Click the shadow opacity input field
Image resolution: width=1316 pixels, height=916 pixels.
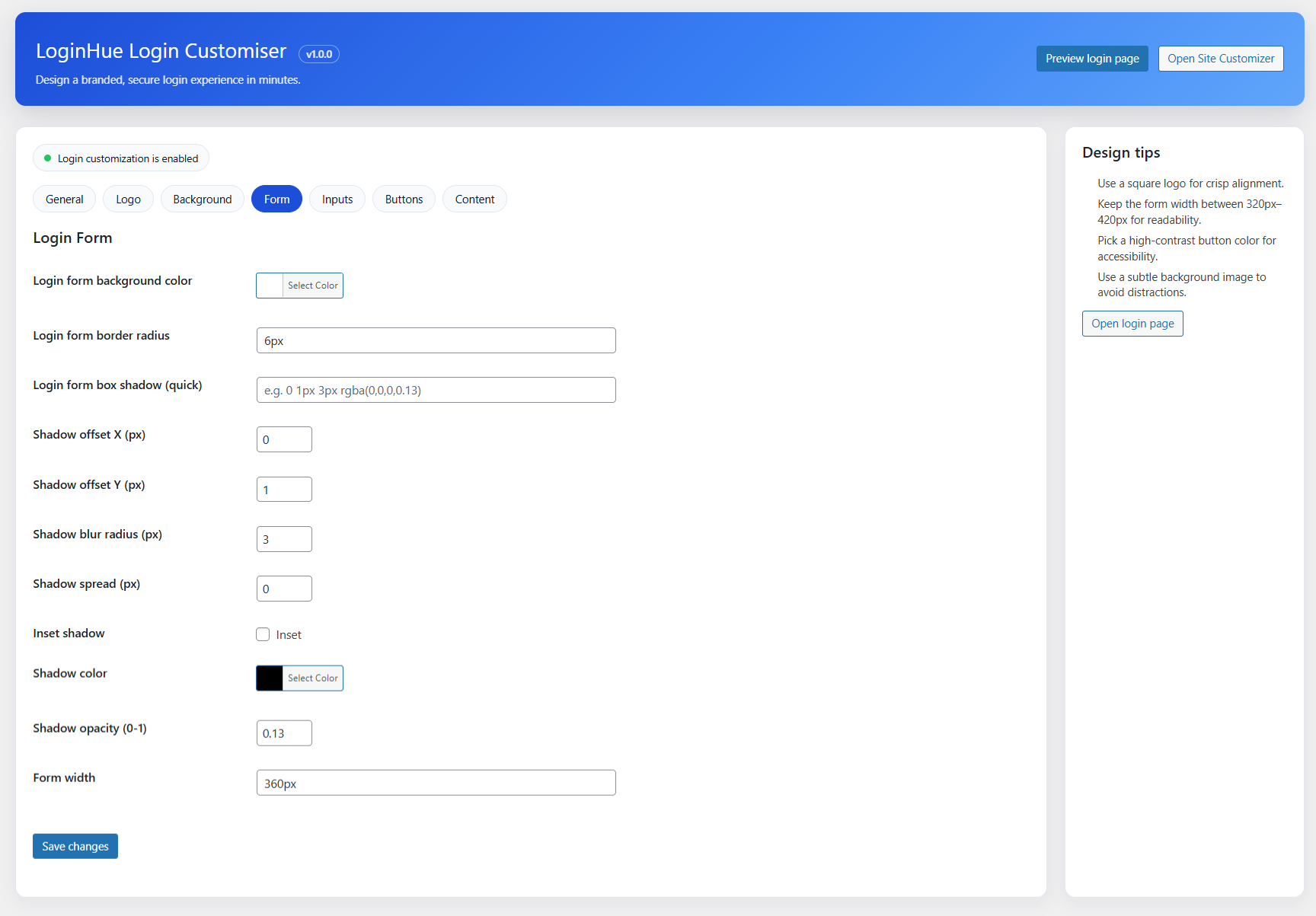tap(284, 732)
